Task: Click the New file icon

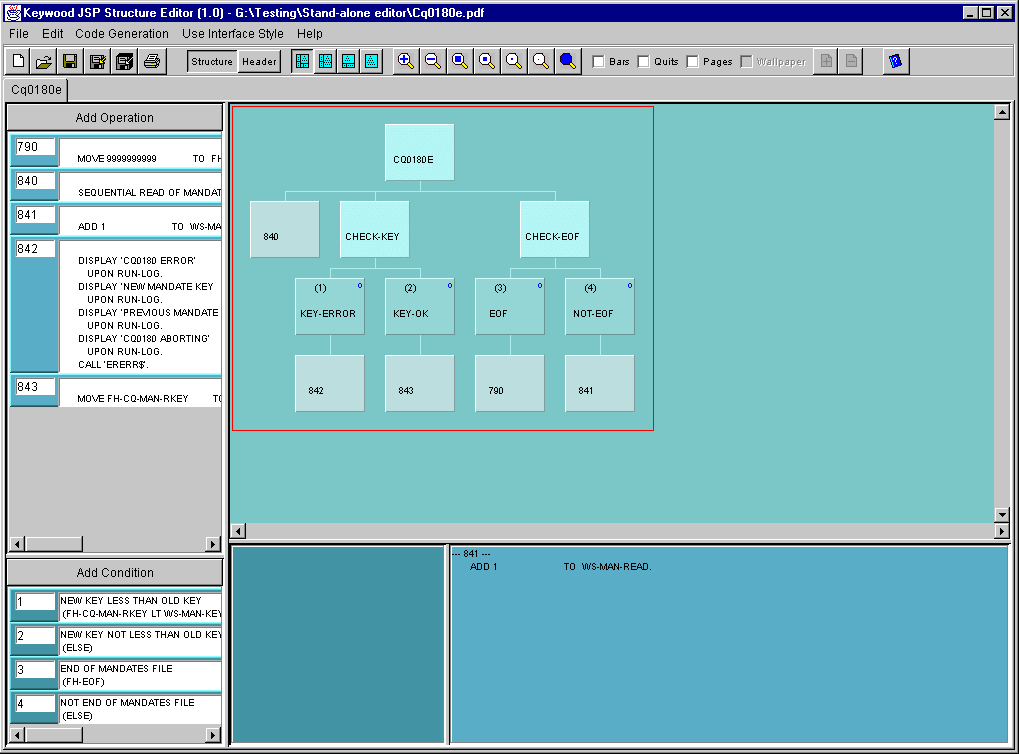Action: pos(18,62)
